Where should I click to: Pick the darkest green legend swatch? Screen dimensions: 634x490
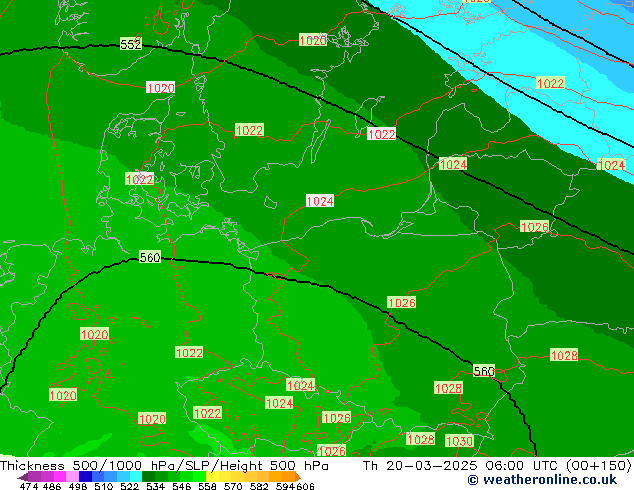pos(148,477)
